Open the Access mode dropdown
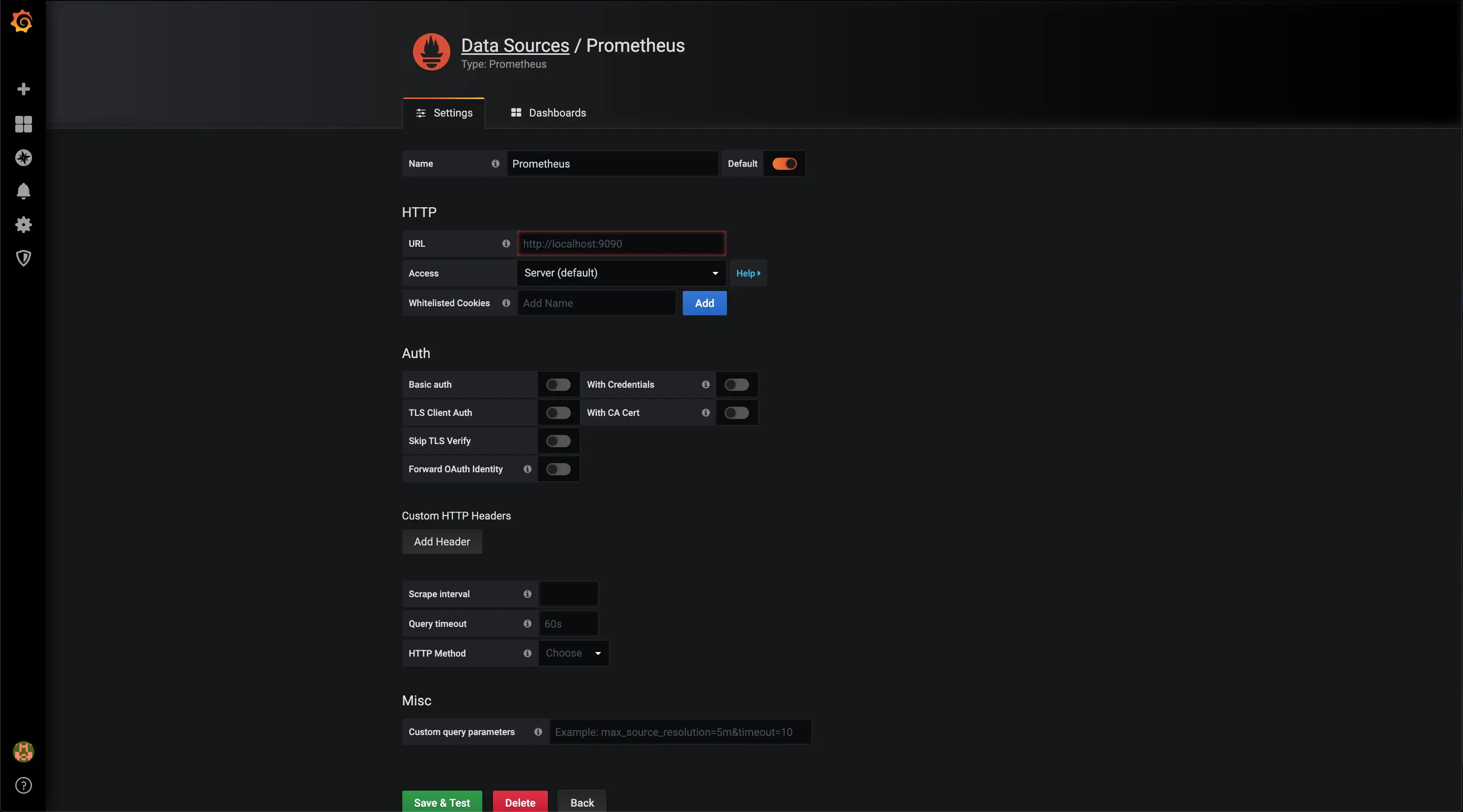 click(x=620, y=273)
